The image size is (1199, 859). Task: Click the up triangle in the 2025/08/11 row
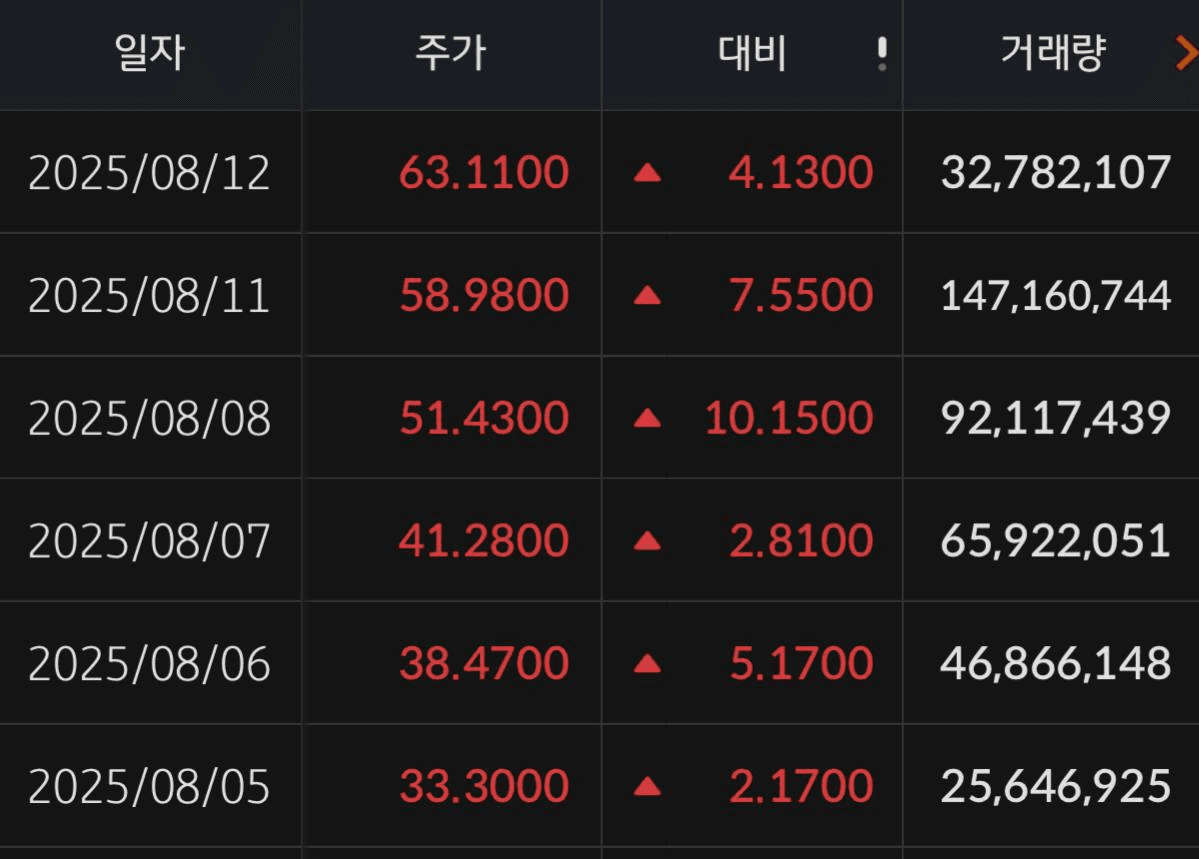pos(647,295)
